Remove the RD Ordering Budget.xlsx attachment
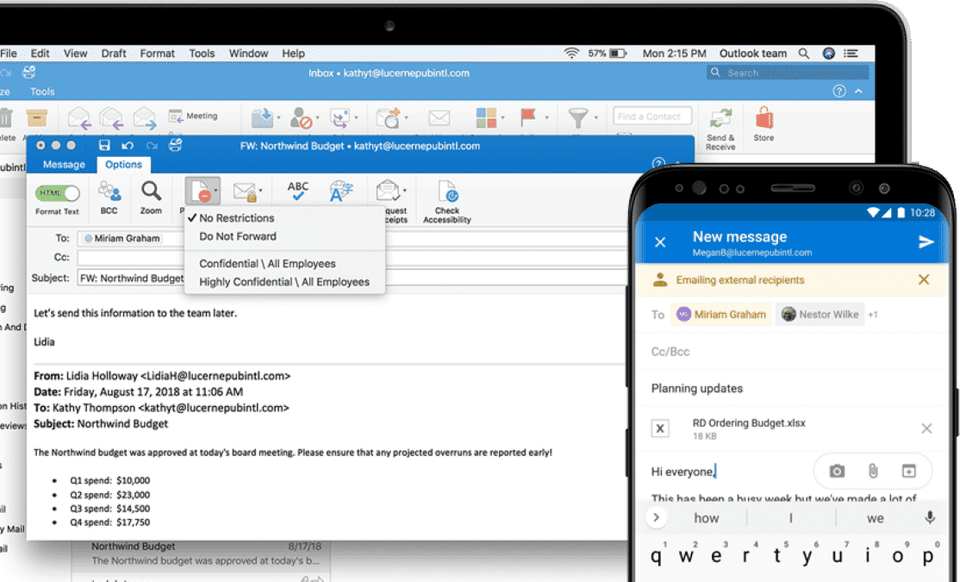 coord(926,428)
